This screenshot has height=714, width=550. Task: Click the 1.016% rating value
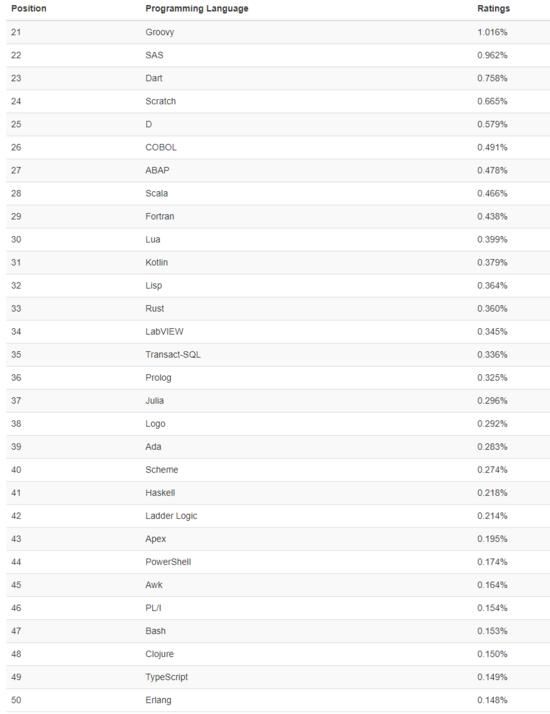pos(492,32)
